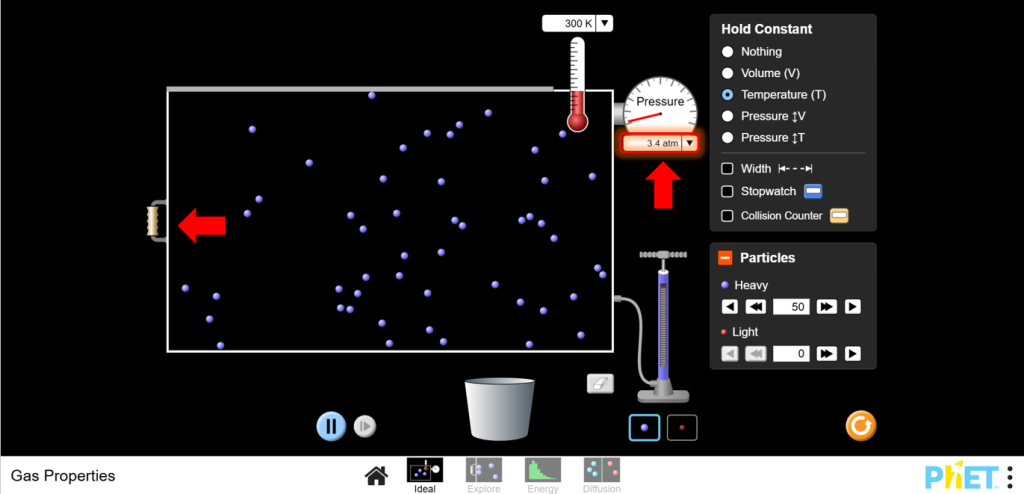The image size is (1024, 494).
Task: Remove many heavy particles with double-left arrow
Action: coord(756,306)
